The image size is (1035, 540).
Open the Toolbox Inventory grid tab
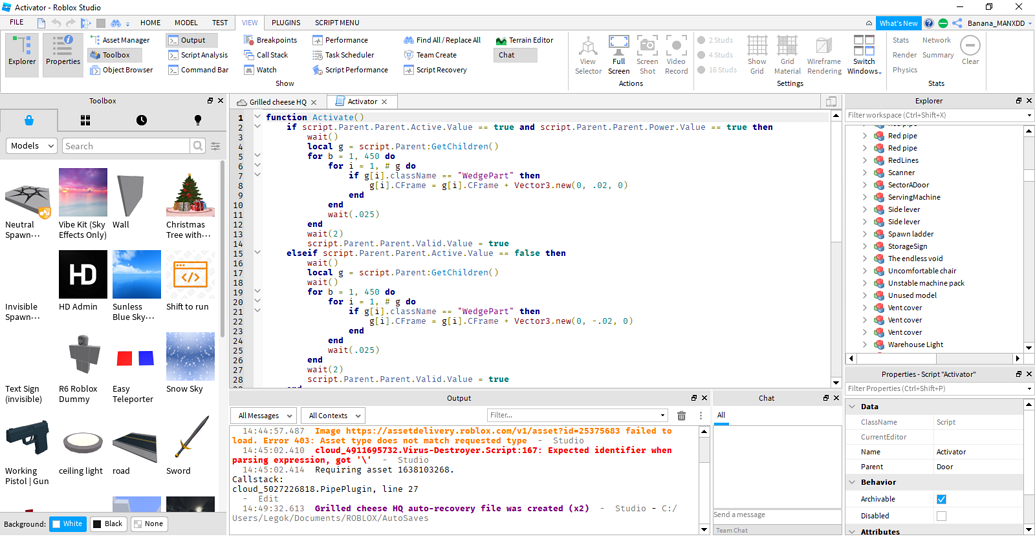click(x=85, y=120)
